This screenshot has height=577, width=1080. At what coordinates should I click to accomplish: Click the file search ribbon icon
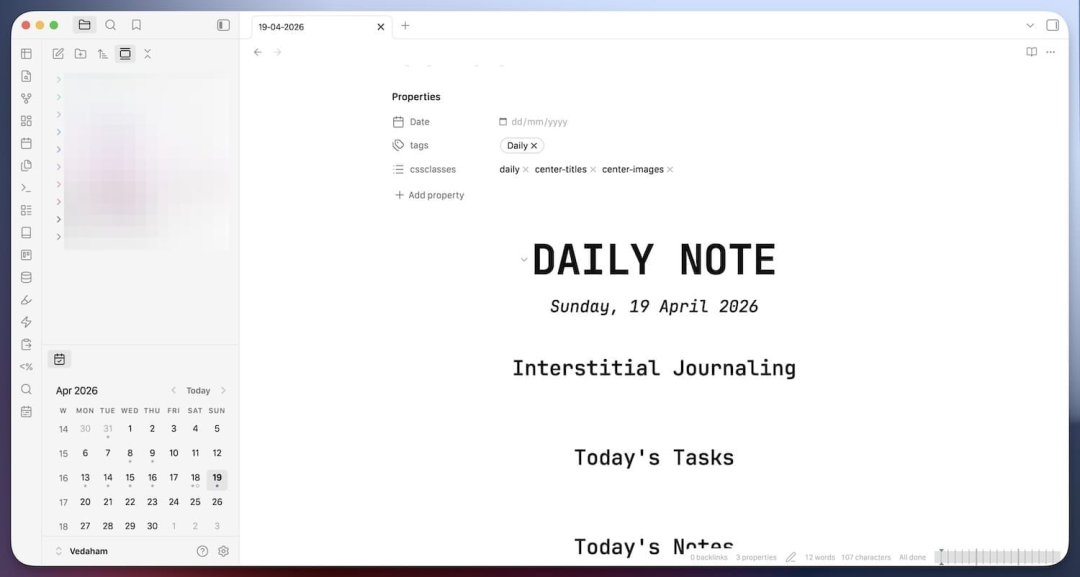[x=26, y=76]
